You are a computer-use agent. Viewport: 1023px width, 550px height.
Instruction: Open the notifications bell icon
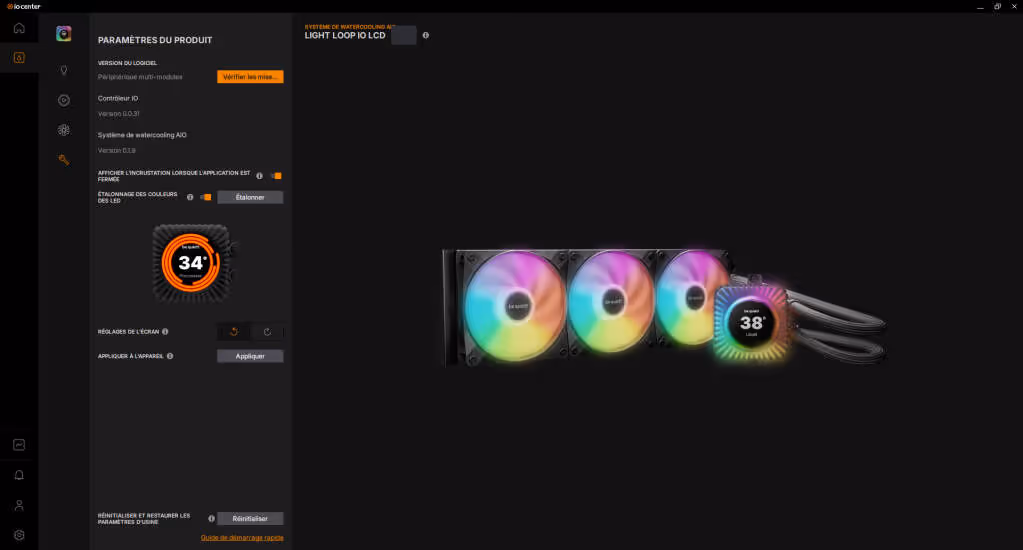click(19, 475)
